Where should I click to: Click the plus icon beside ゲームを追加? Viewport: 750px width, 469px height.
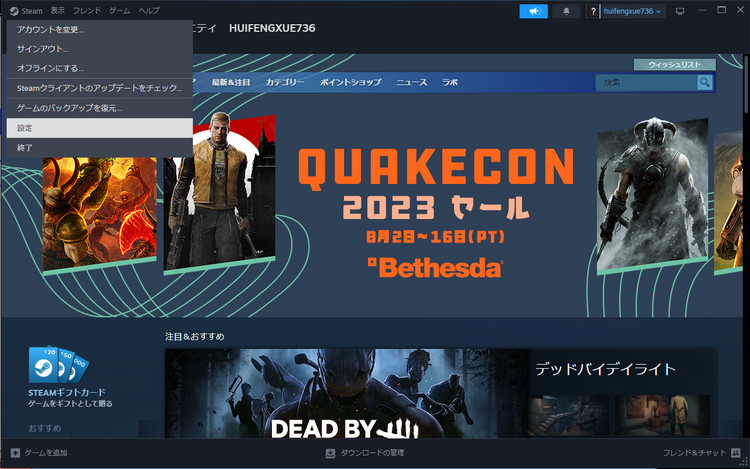pos(15,452)
